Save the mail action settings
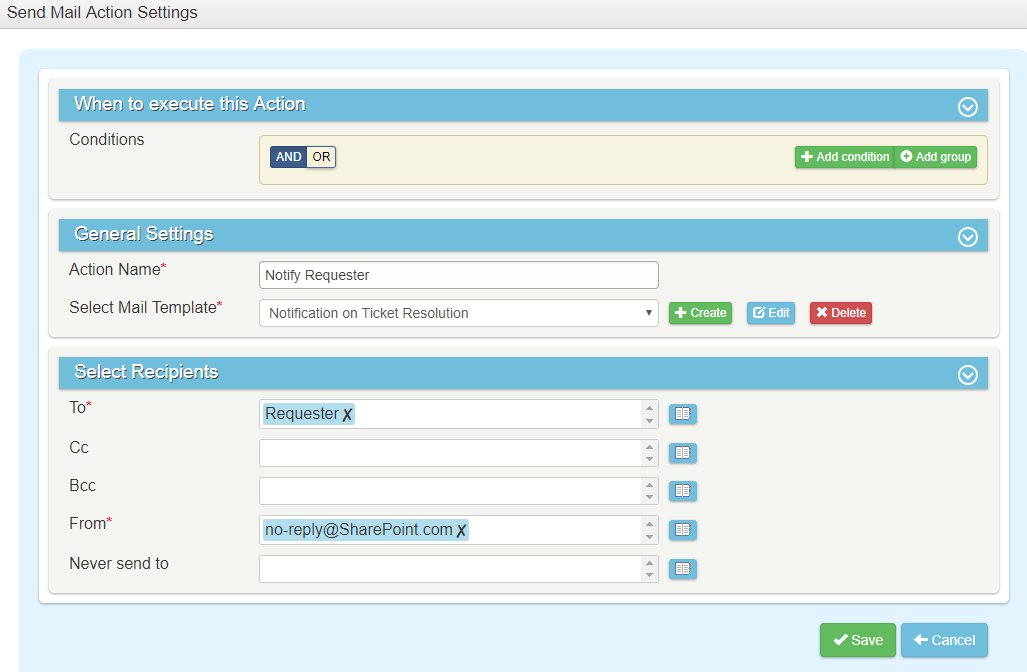 coord(857,640)
